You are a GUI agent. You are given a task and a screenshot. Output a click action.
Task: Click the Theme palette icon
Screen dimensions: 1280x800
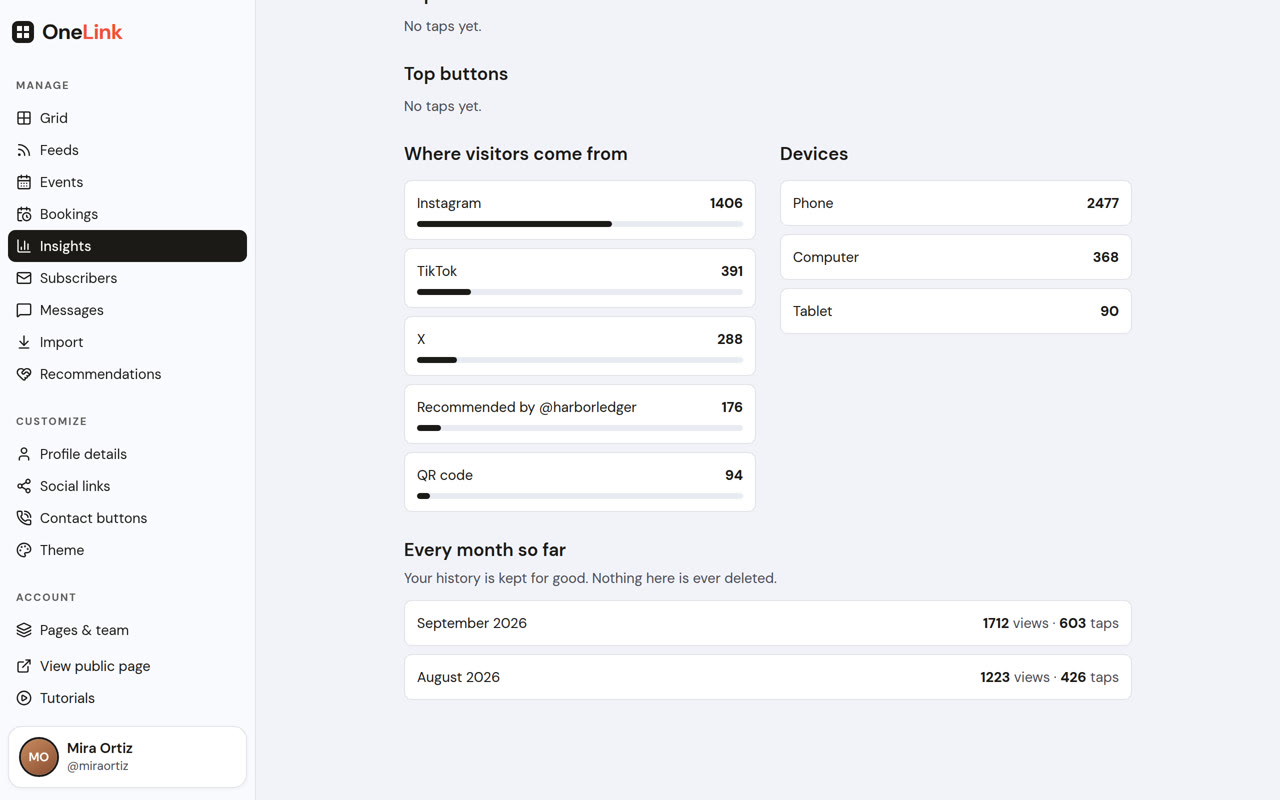click(x=24, y=550)
